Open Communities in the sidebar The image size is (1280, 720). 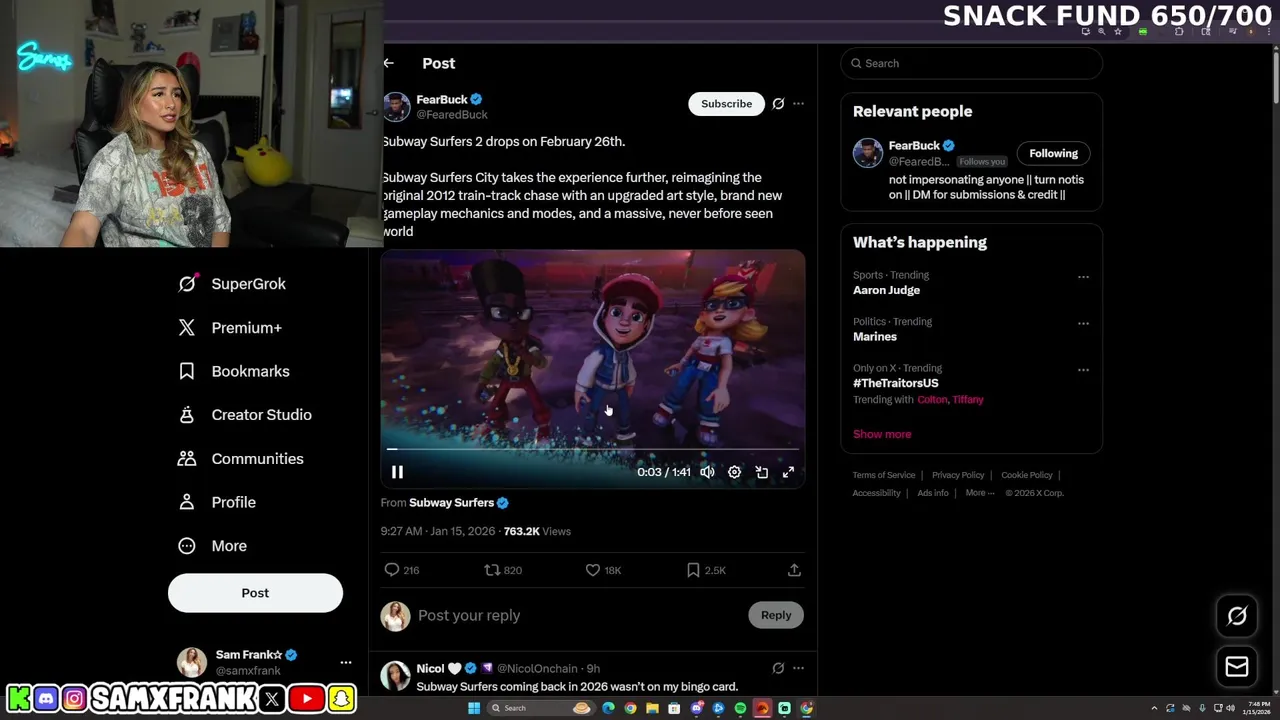pos(240,459)
